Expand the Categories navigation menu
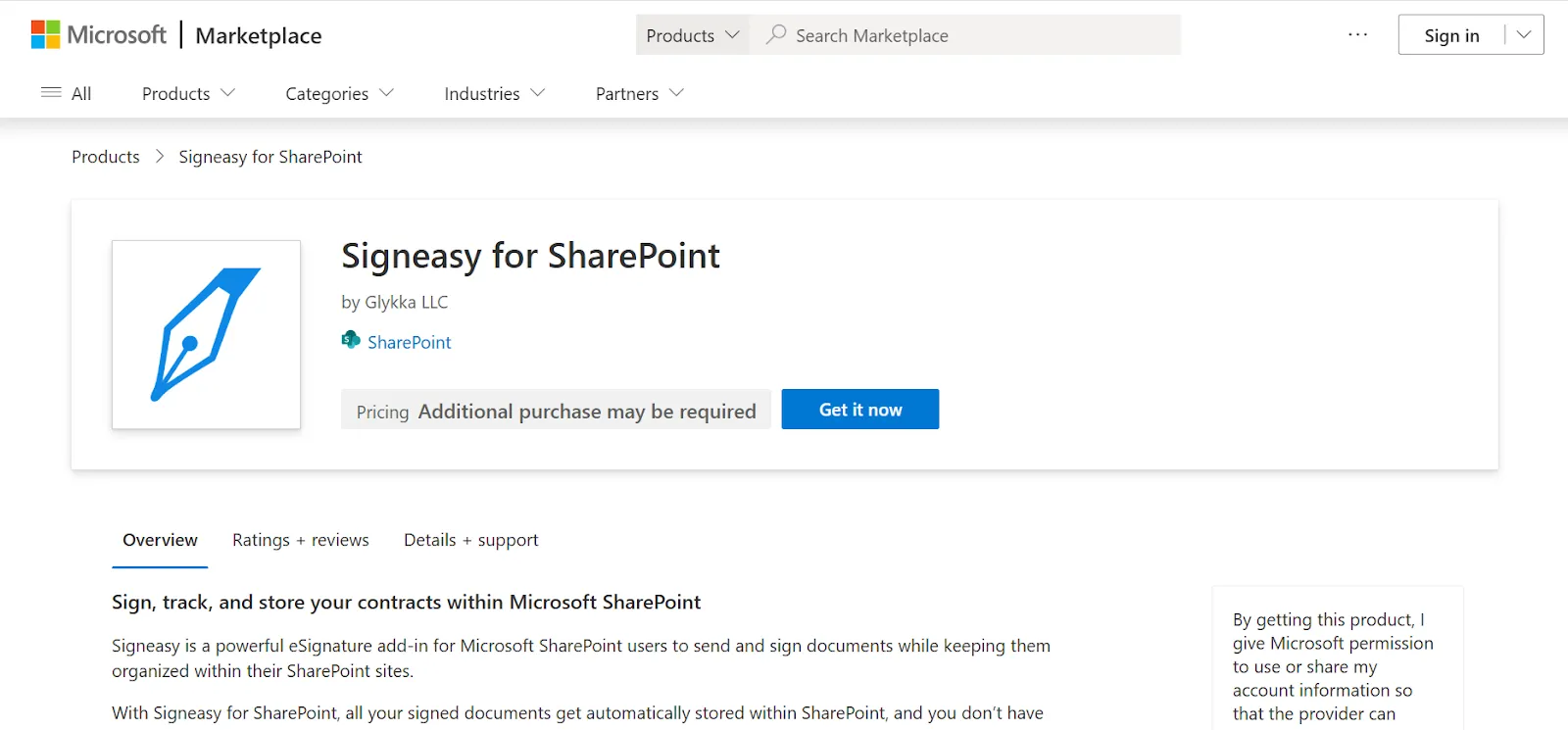The width and height of the screenshot is (1568, 730). [x=339, y=93]
